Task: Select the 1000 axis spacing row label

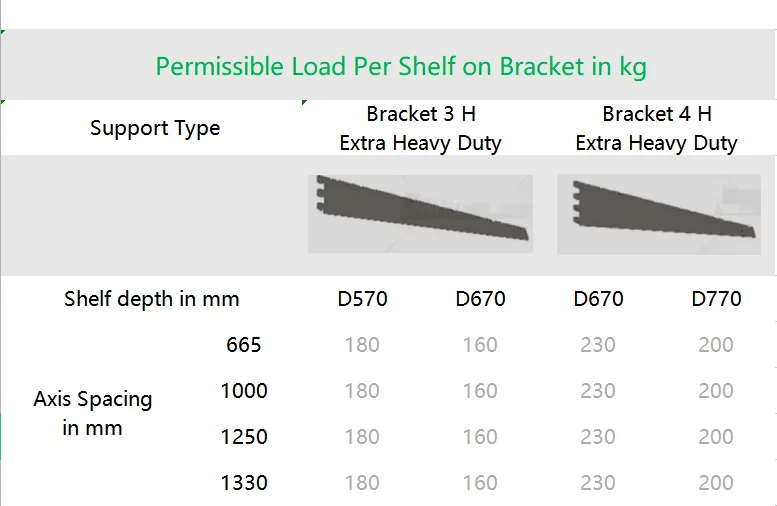Action: [x=244, y=391]
